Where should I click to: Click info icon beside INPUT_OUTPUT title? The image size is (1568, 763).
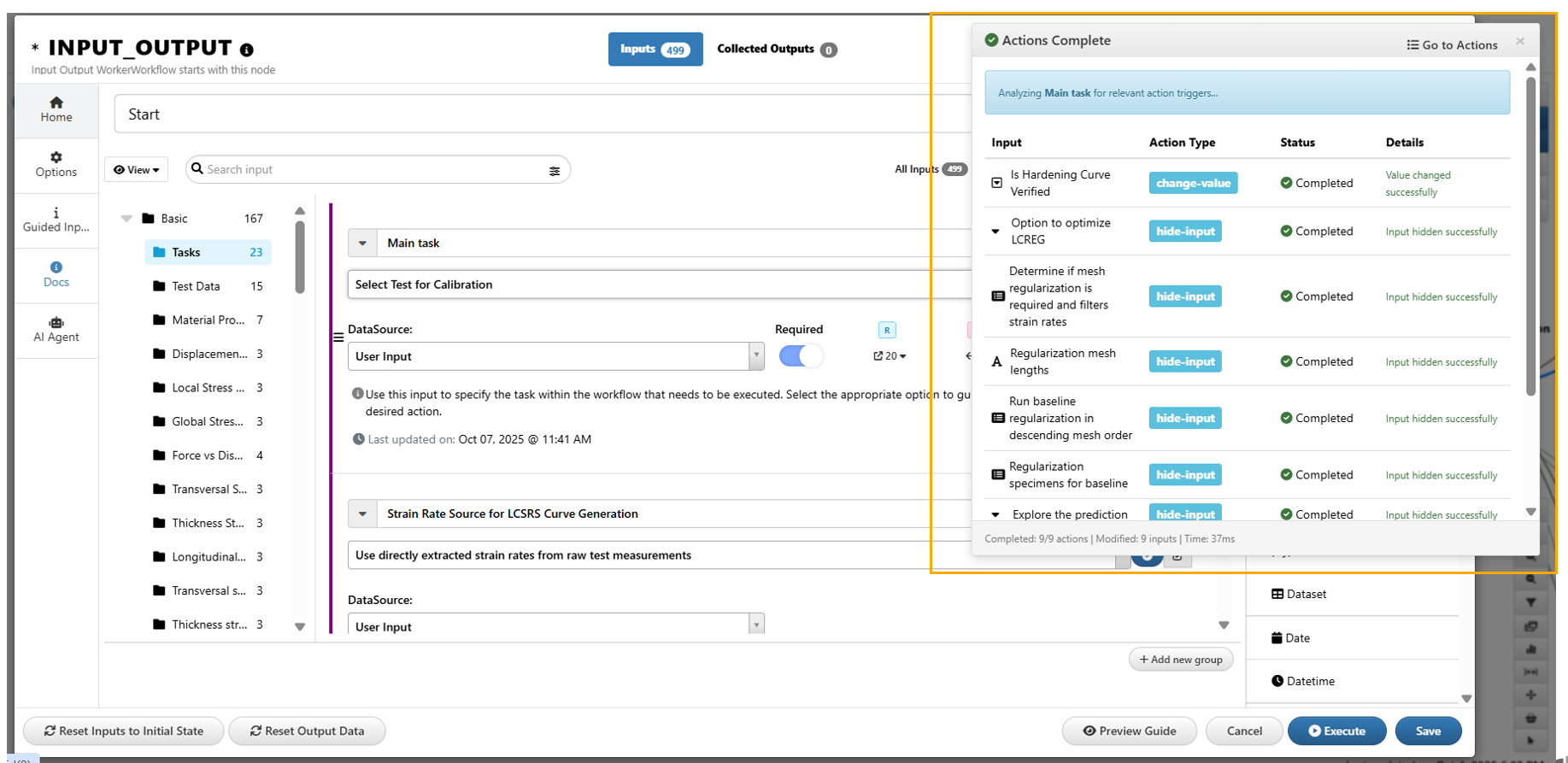point(247,50)
